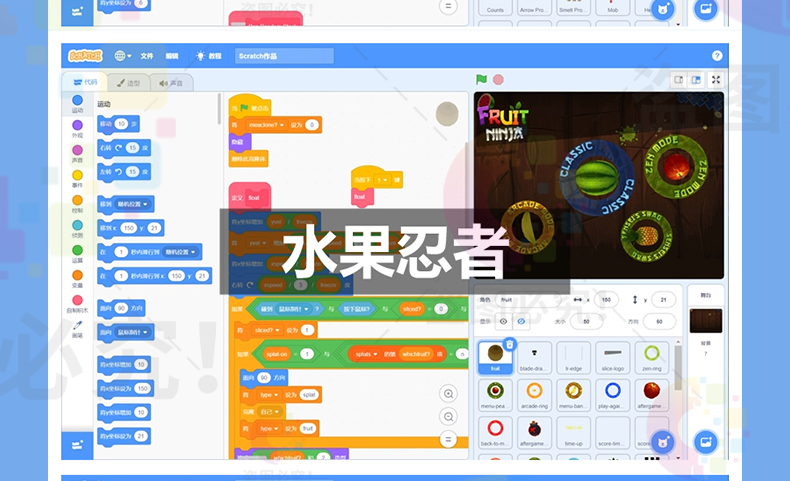
Task: Open the 文件 menu
Action: pos(147,56)
